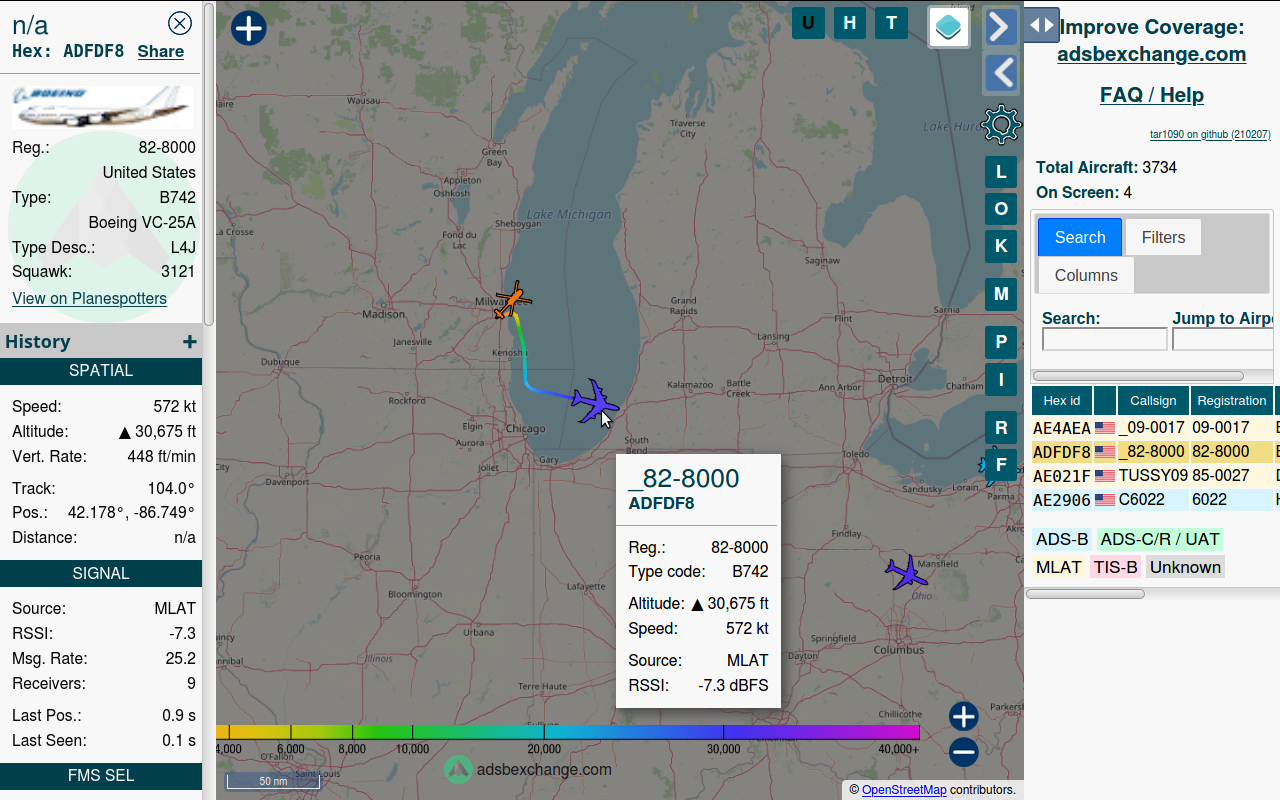Screen dimensions: 1280x800
Task: Switch to the Filters tab
Action: (x=1163, y=237)
